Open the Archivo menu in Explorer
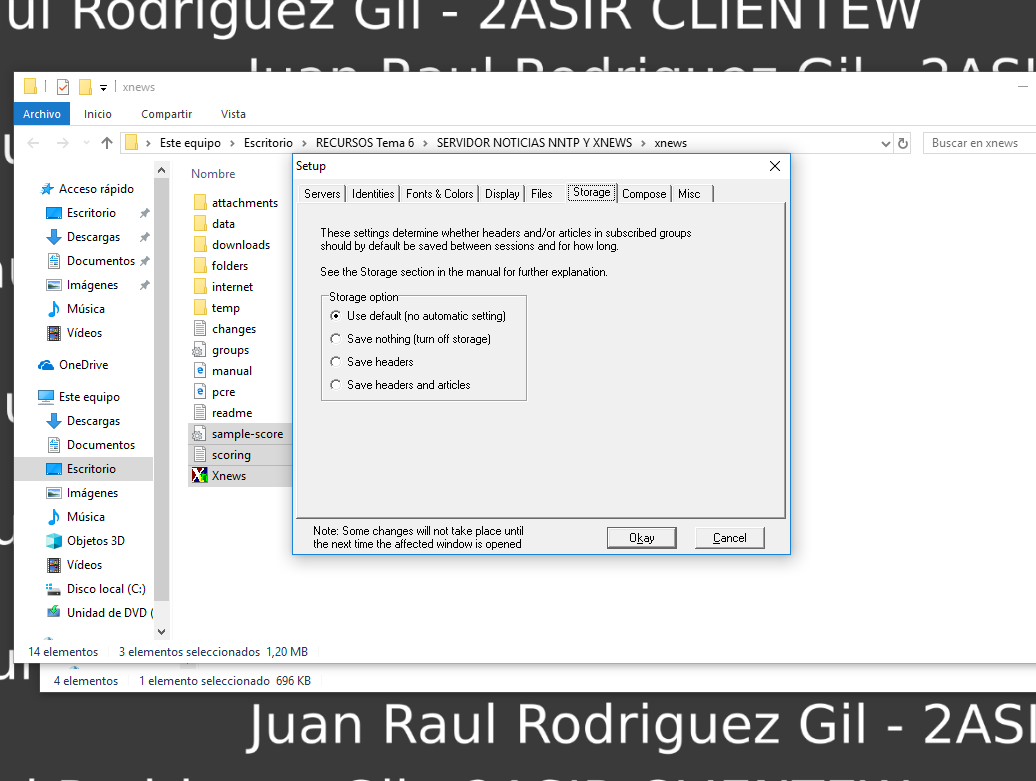 (42, 114)
